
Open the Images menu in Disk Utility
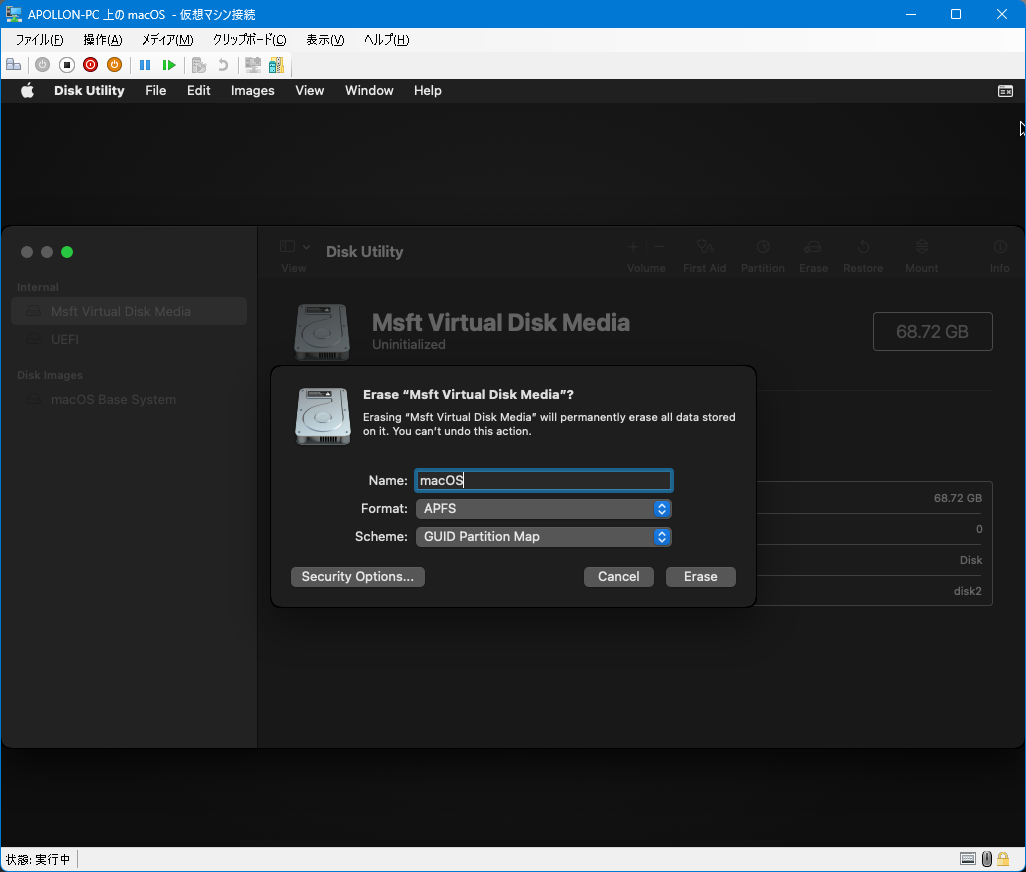click(x=252, y=91)
